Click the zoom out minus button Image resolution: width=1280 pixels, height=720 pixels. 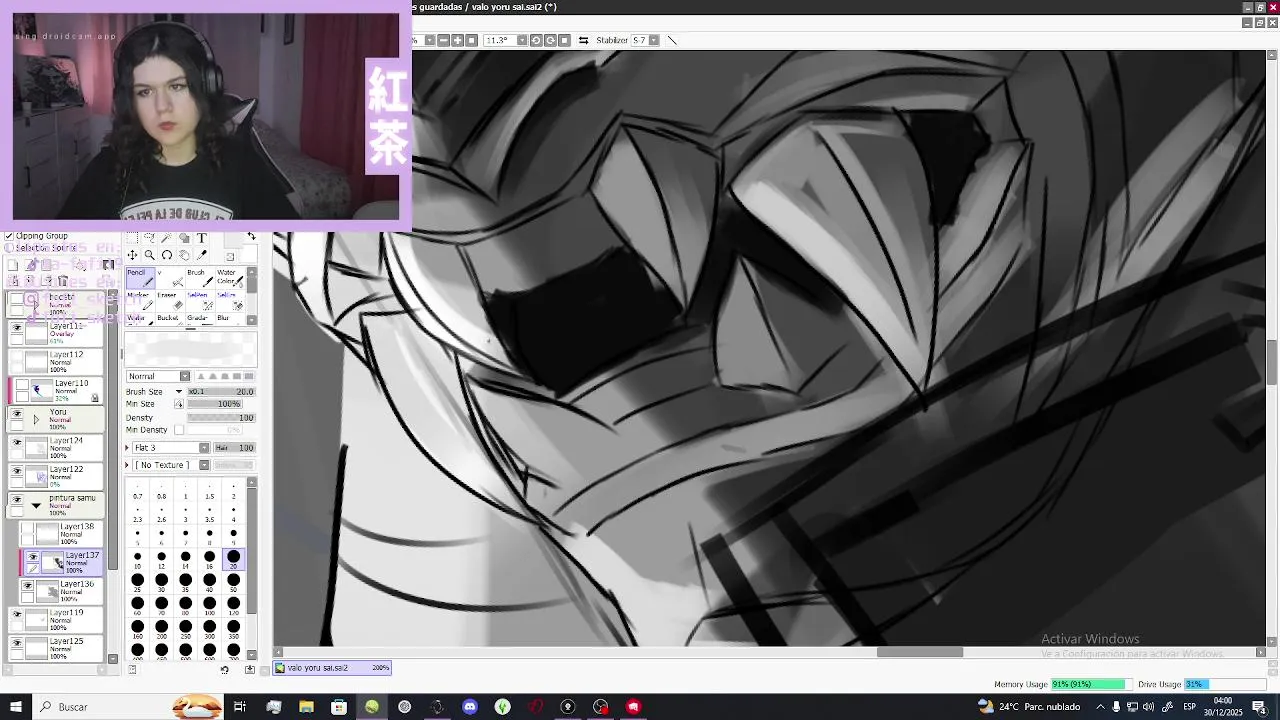click(444, 40)
